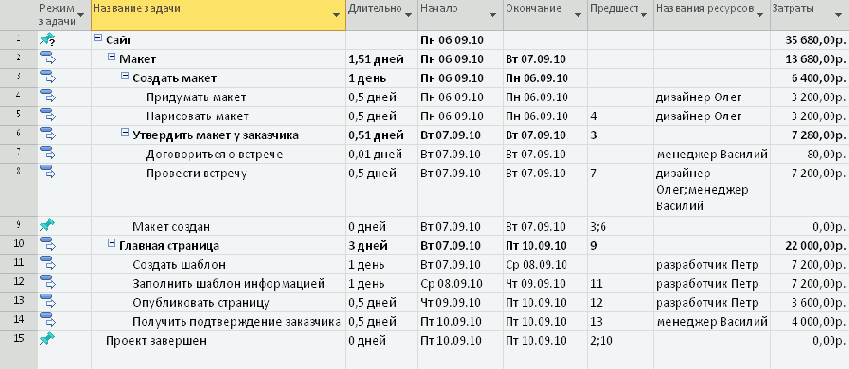Click the duration cell of Создать шаблон
The width and height of the screenshot is (849, 369).
click(381, 265)
